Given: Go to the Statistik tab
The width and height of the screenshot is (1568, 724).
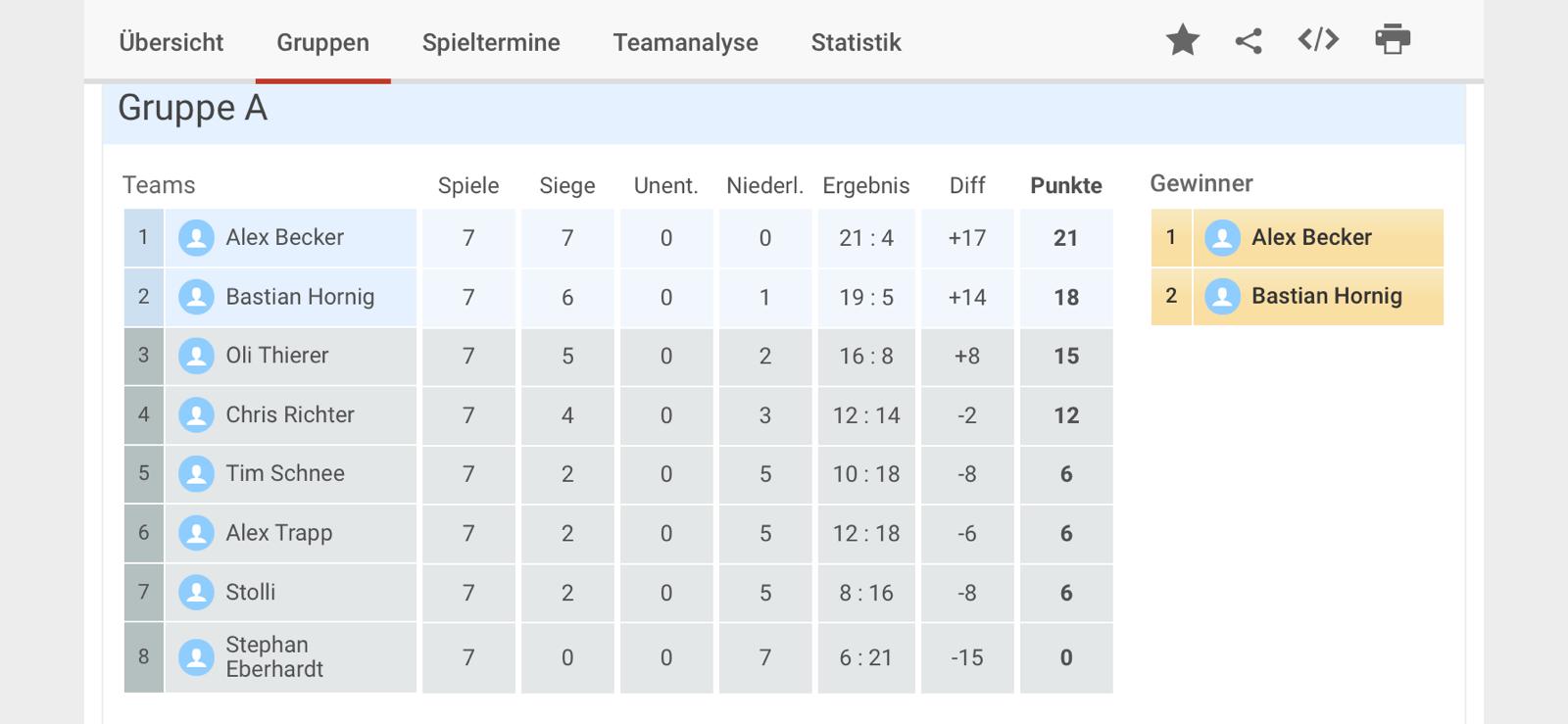Looking at the screenshot, I should (856, 42).
